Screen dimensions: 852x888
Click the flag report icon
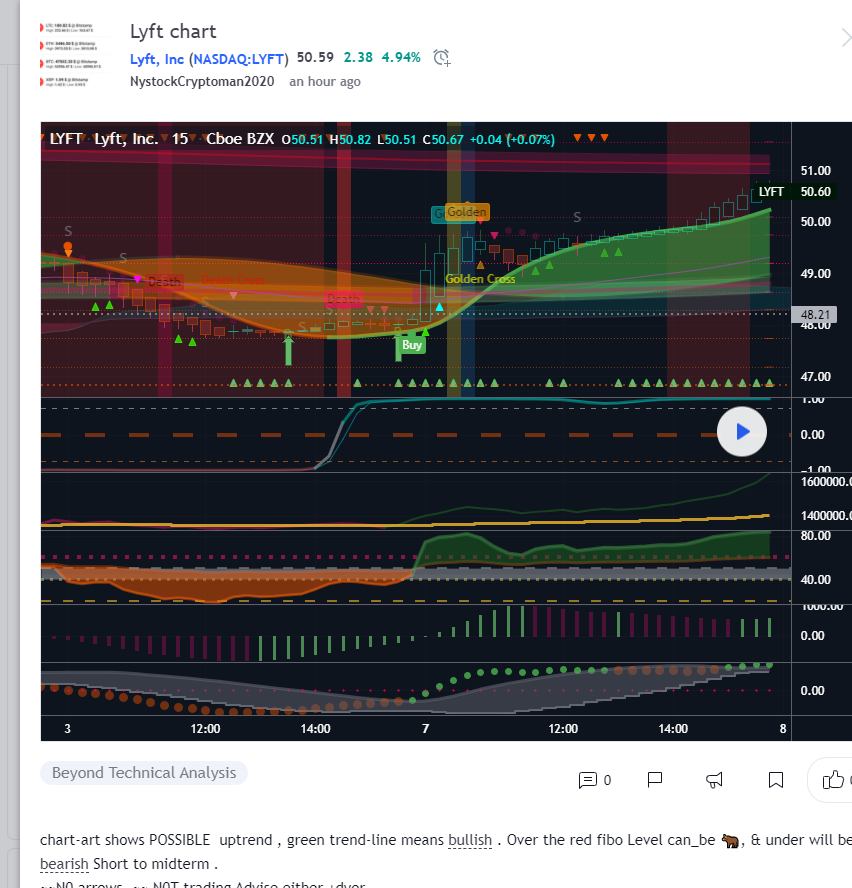655,780
